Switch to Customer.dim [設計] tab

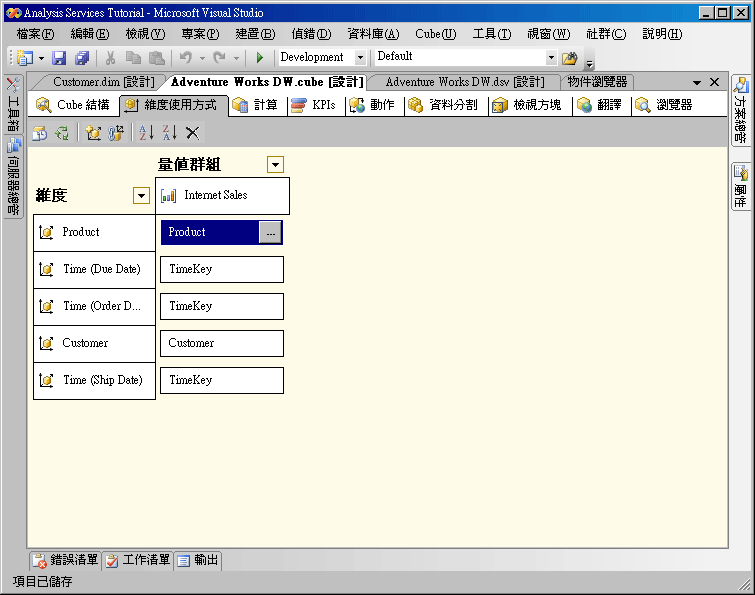(x=104, y=82)
